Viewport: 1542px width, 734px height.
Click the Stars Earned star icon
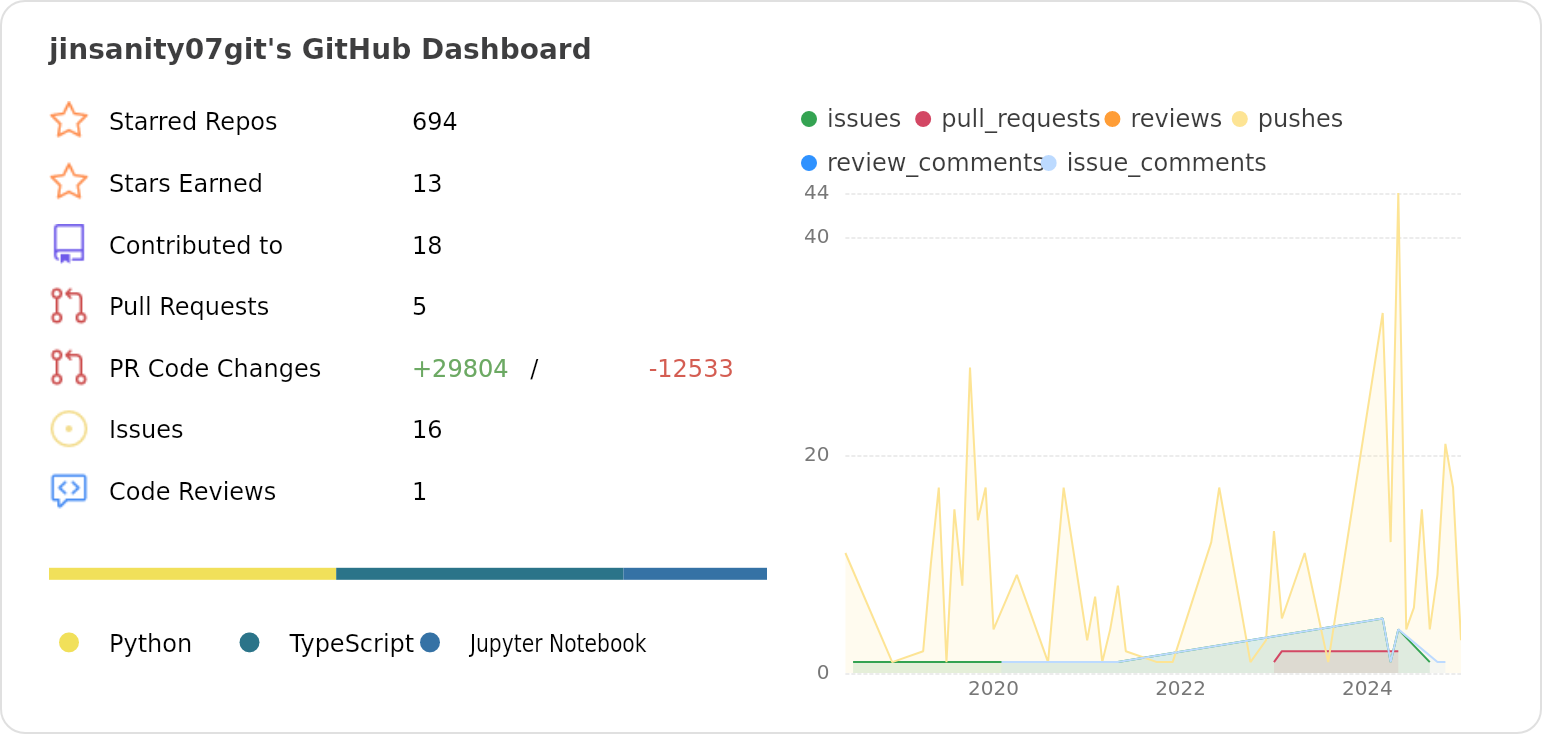click(x=69, y=183)
